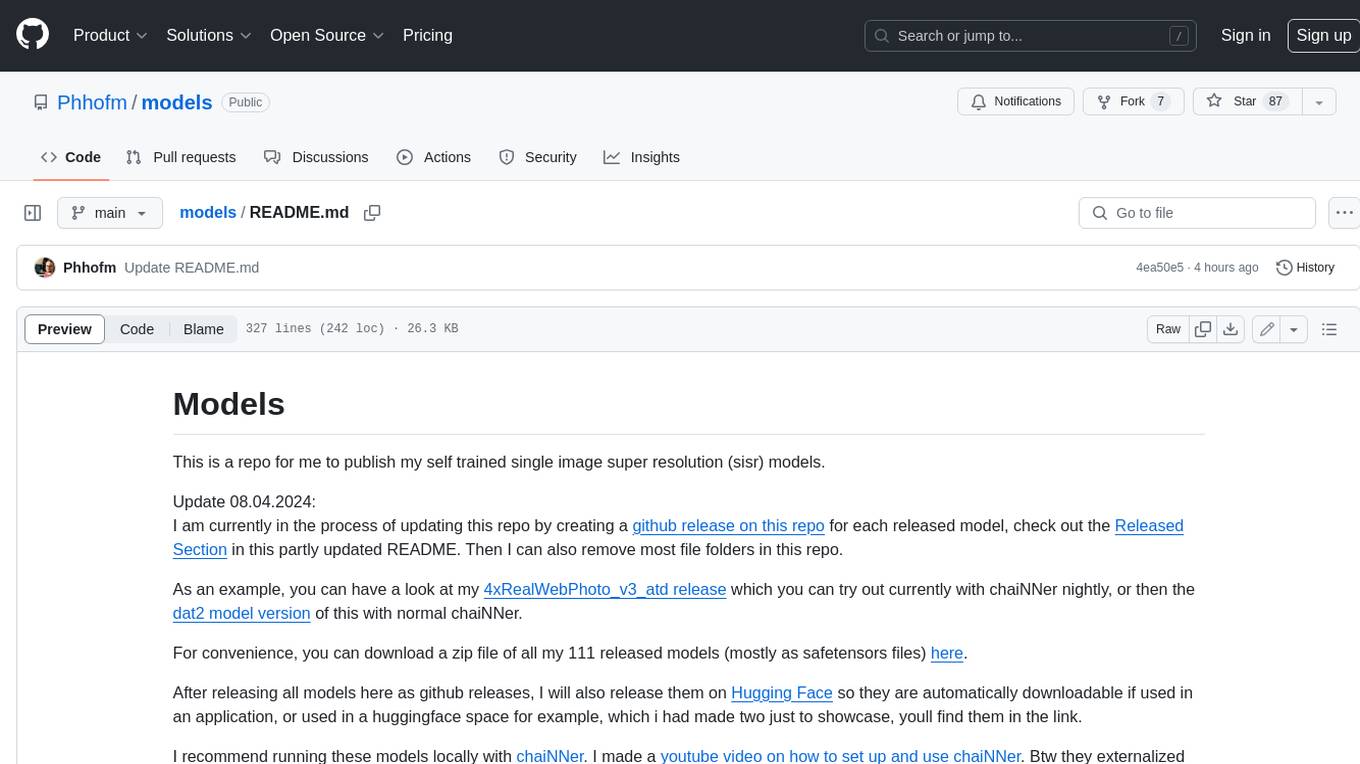This screenshot has height=764, width=1360.
Task: Select the Blame view
Action: (x=203, y=329)
